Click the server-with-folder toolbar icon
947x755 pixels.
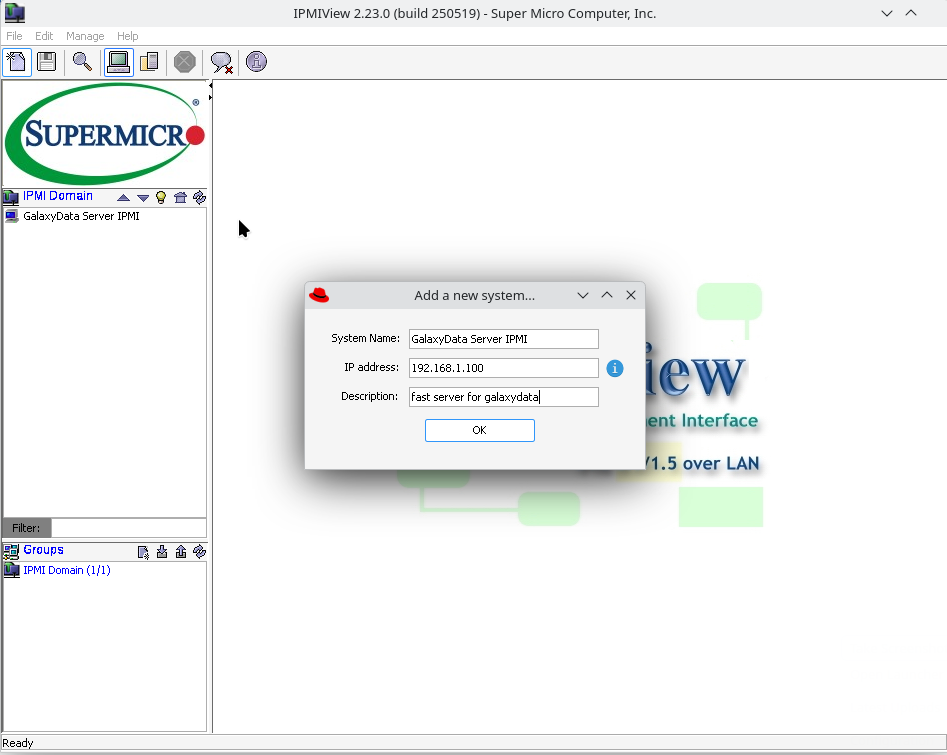[149, 62]
